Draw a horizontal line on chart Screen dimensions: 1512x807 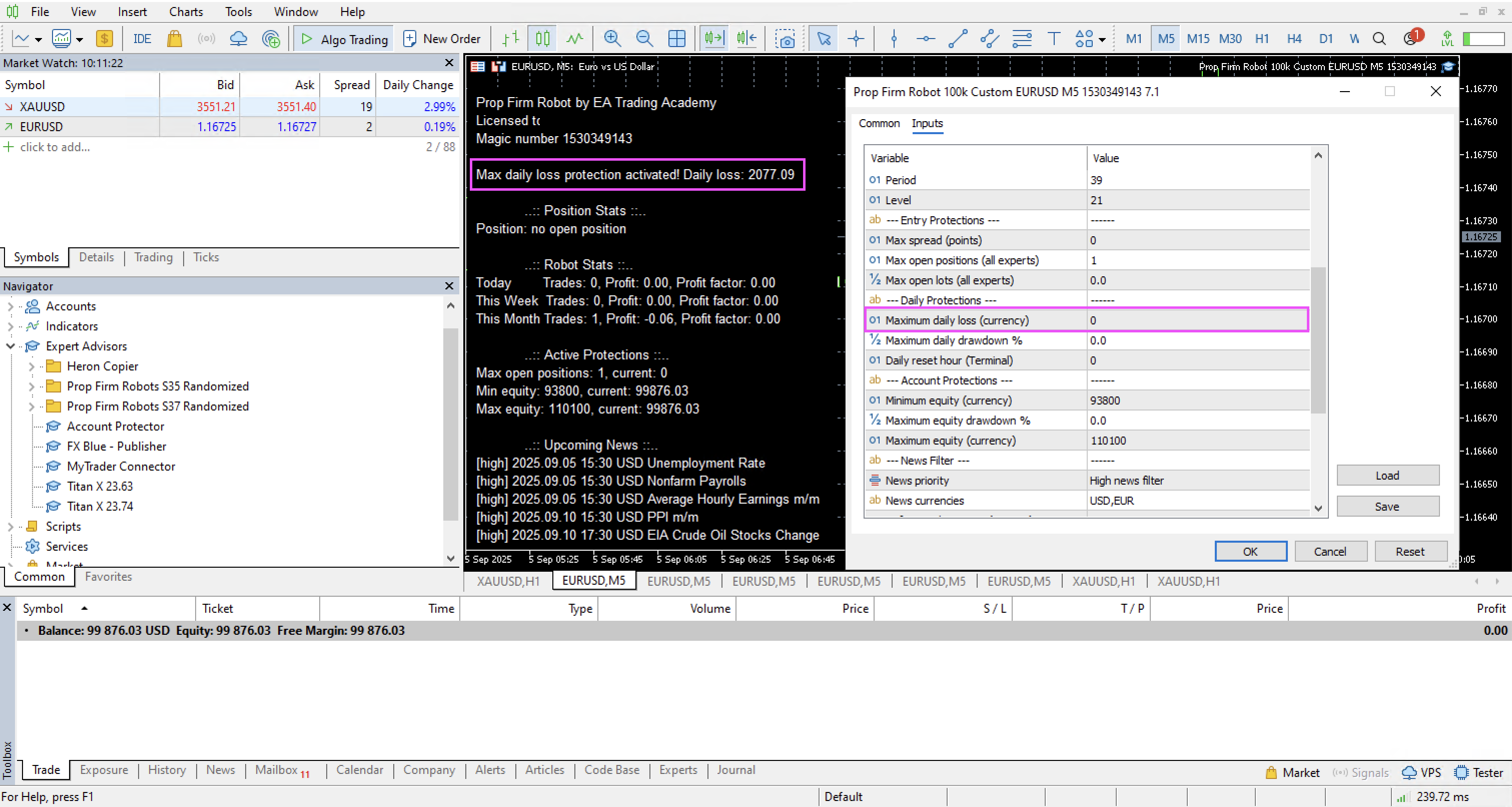(926, 39)
